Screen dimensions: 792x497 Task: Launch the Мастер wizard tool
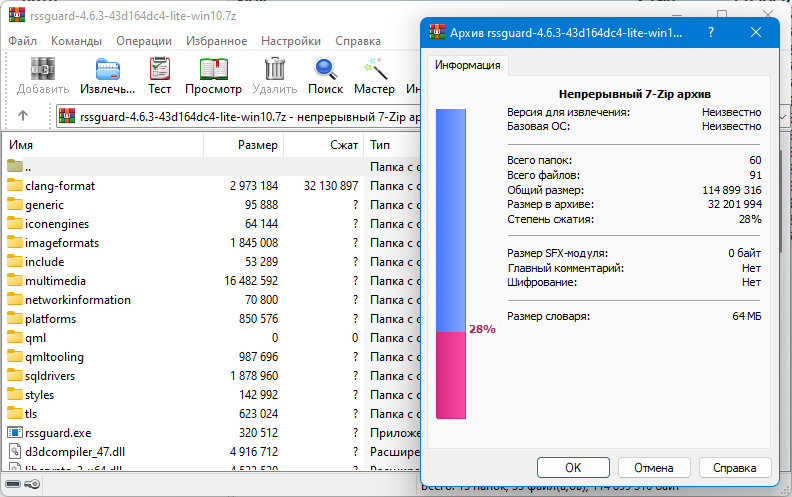click(375, 69)
